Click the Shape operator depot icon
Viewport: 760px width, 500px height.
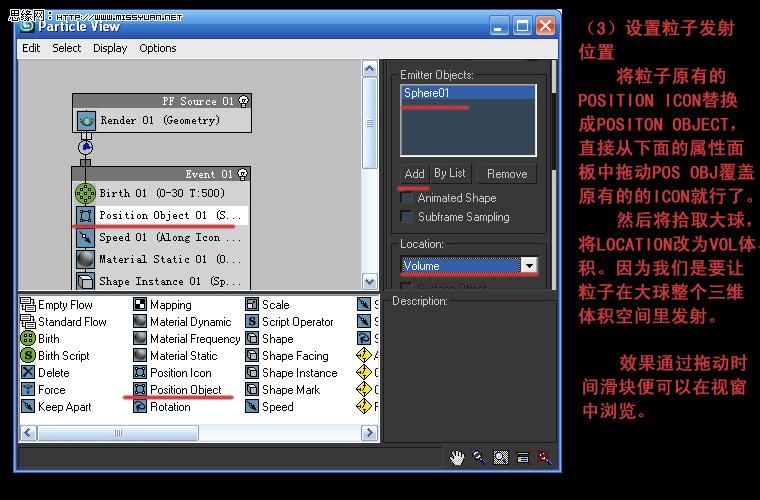pos(252,339)
